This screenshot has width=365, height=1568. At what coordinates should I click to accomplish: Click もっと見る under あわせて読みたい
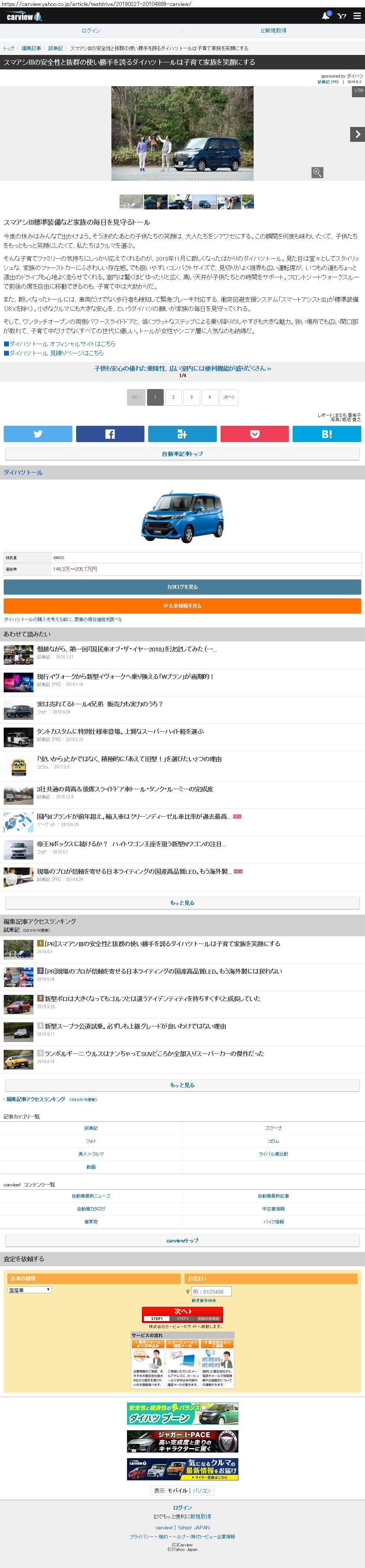pos(182,903)
